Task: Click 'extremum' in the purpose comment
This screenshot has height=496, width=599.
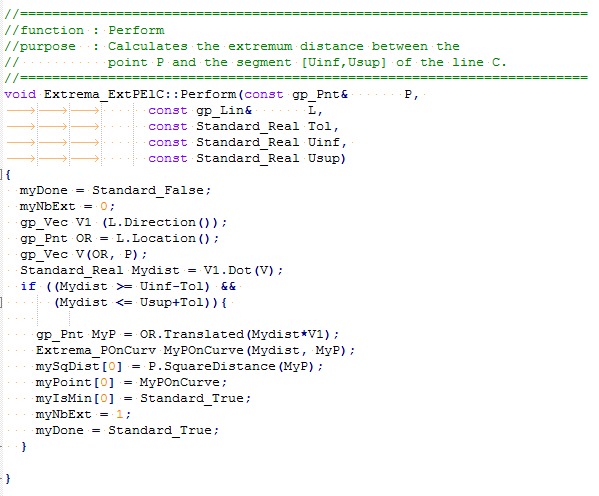Action: (x=260, y=46)
